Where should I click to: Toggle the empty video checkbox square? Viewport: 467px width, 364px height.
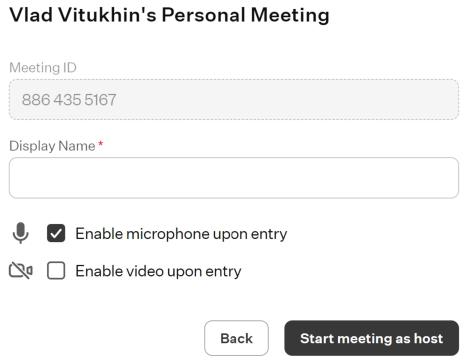(56, 270)
